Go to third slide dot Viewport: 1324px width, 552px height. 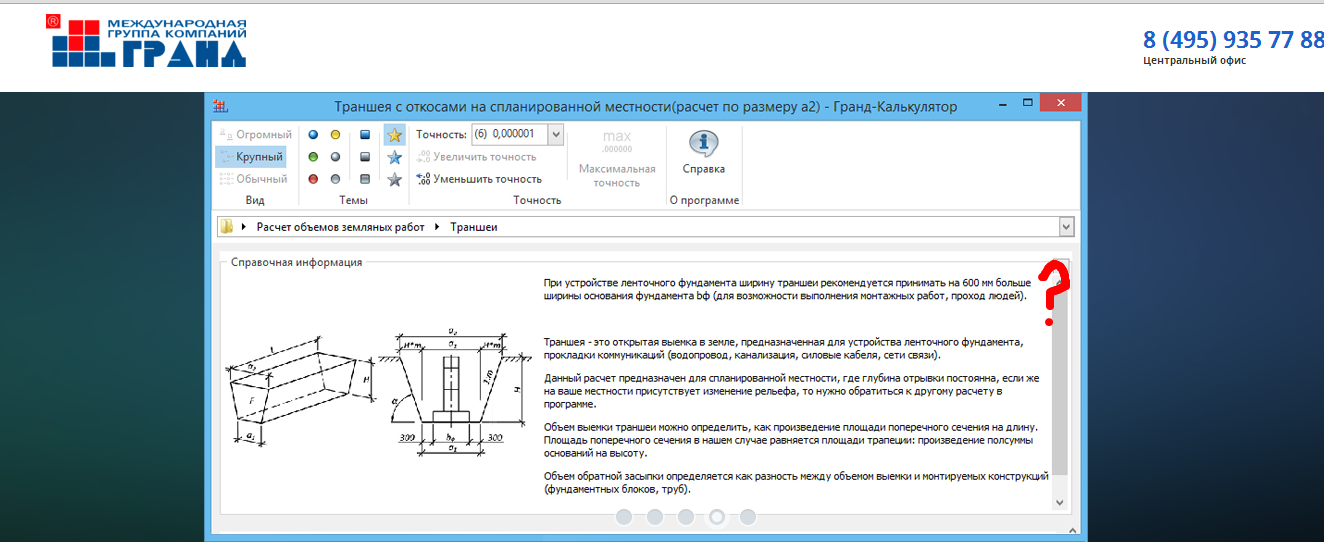(x=686, y=517)
